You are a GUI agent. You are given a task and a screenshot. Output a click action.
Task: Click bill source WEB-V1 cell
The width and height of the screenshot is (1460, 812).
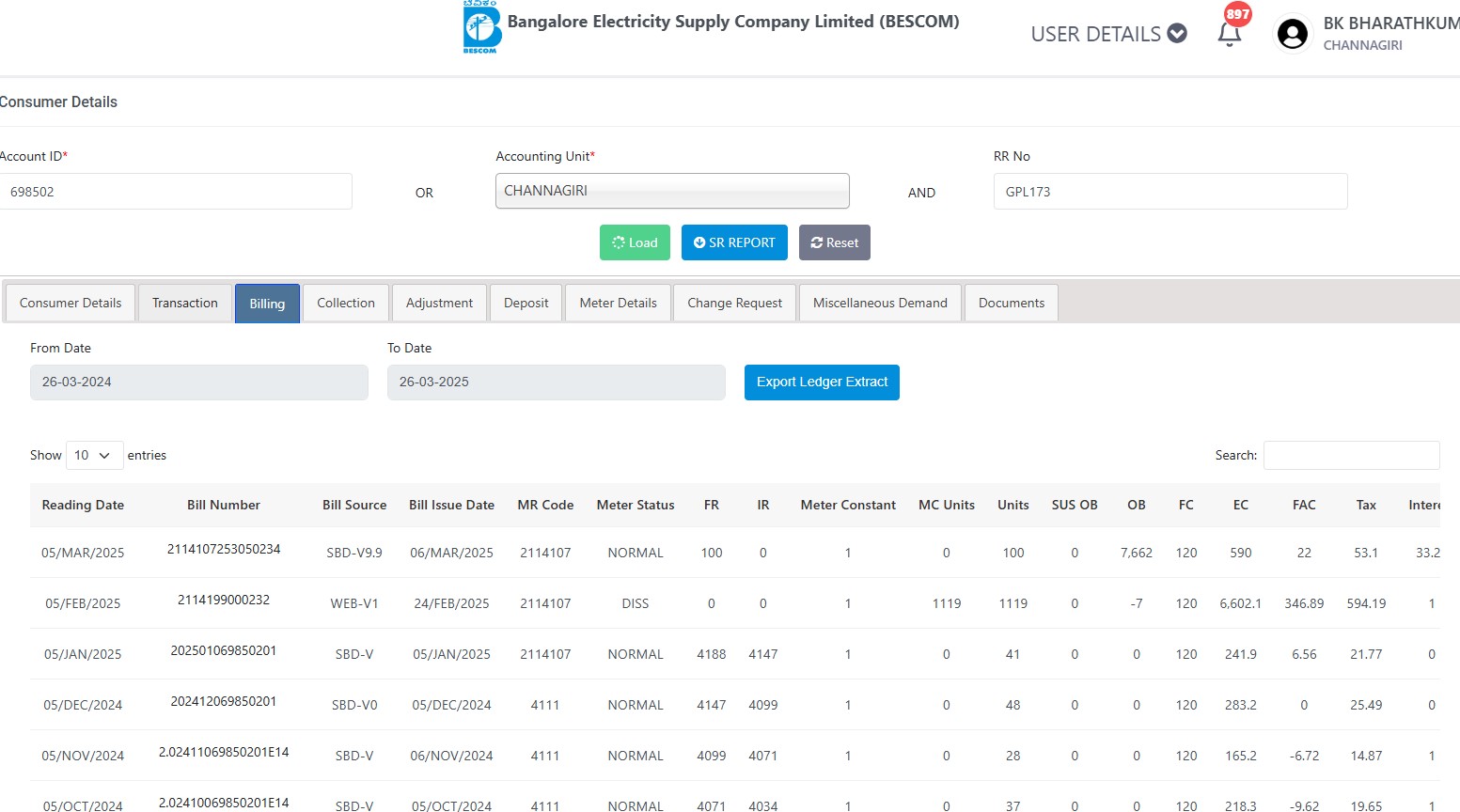coord(354,603)
